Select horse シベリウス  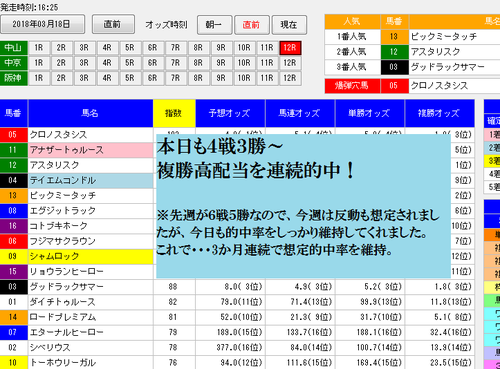click(90, 347)
